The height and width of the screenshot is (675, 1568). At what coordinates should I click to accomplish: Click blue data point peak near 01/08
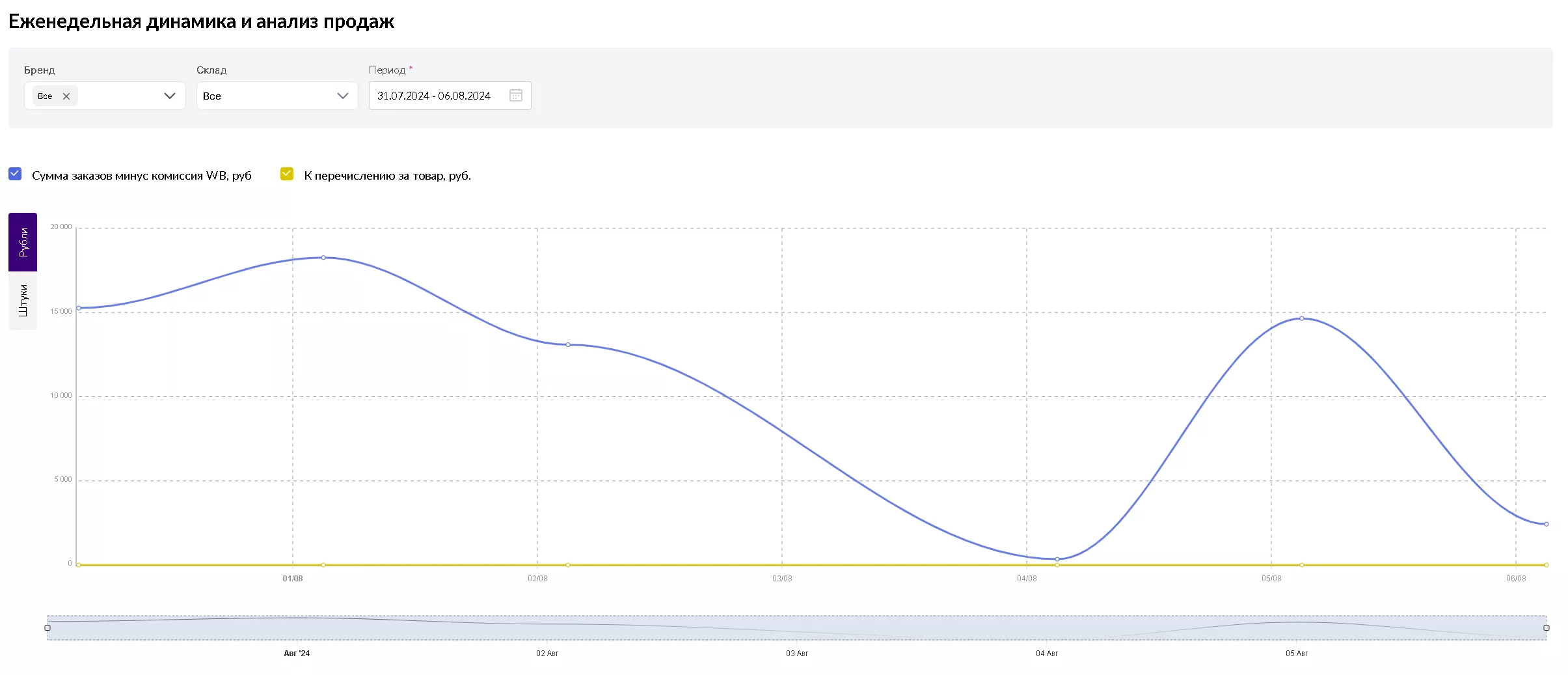click(x=323, y=258)
